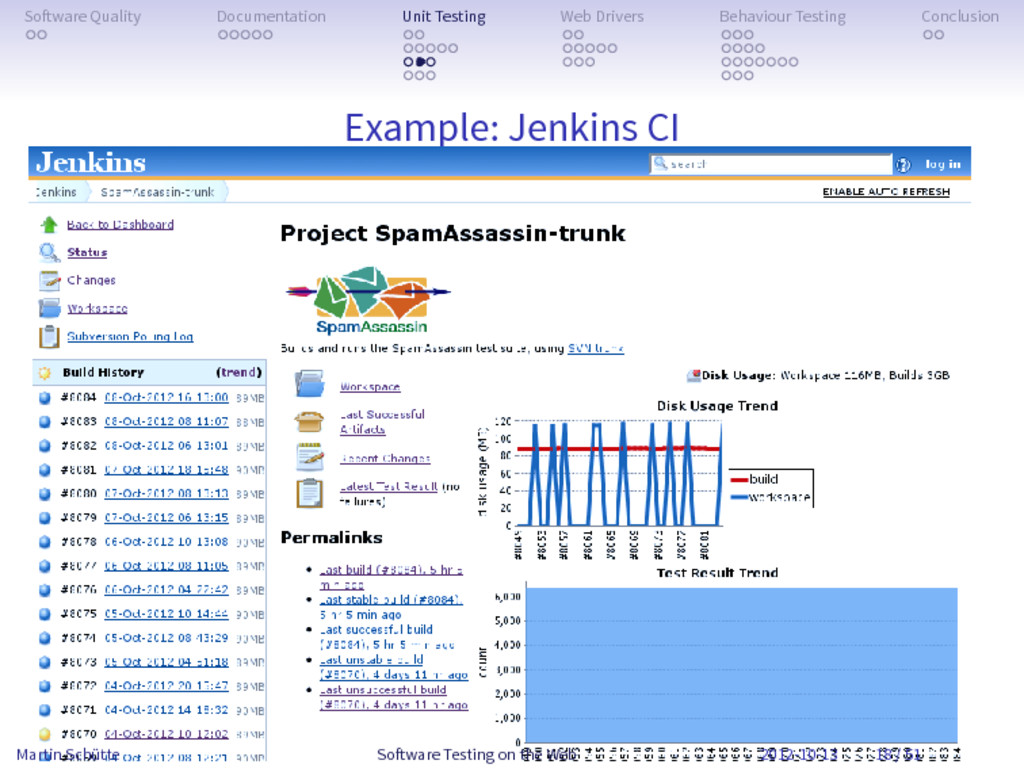Click the Jenkins breadcrumb
The image size is (1024, 768).
[56, 192]
